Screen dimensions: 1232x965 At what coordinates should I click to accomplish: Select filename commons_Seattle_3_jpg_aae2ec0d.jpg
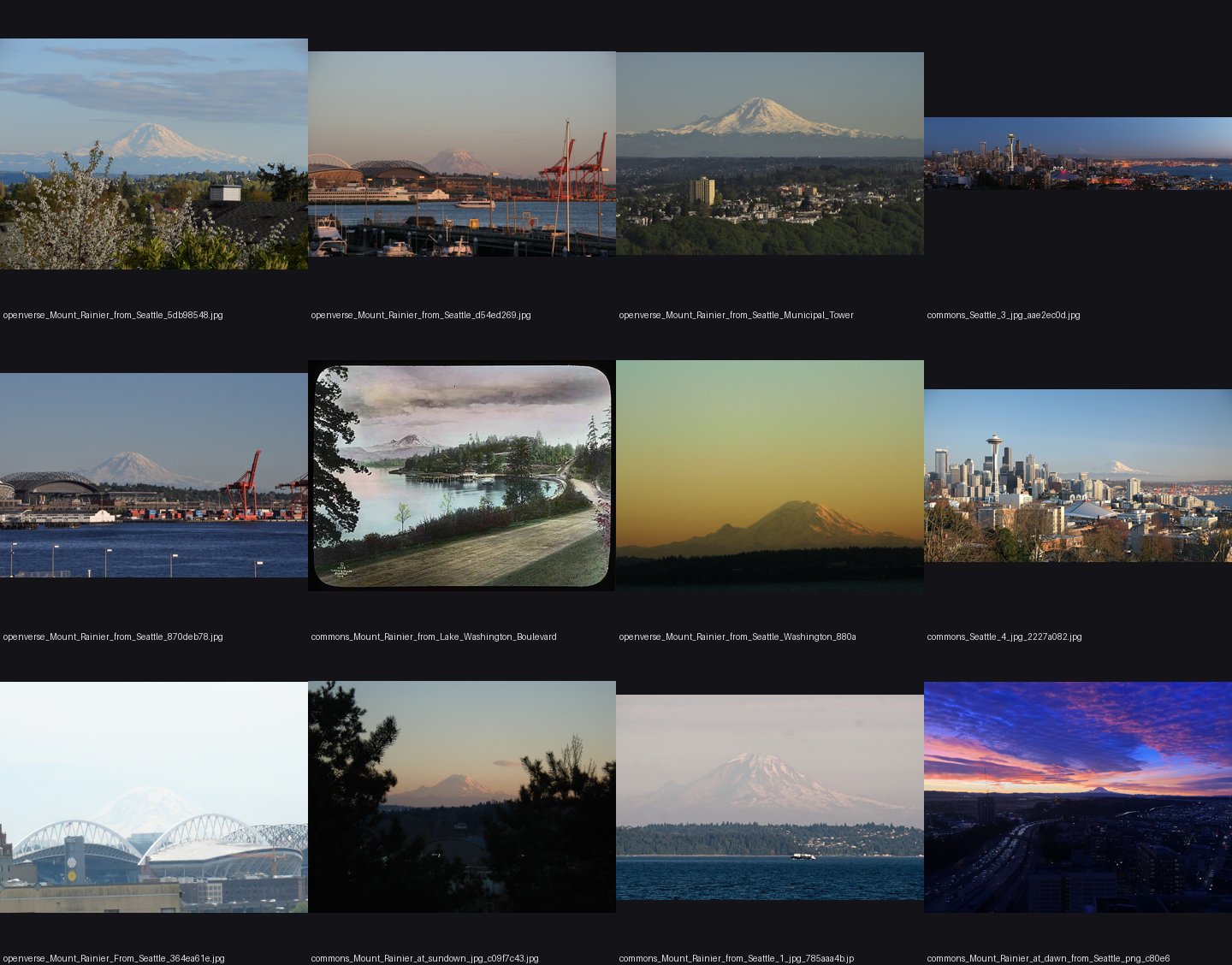coord(1004,316)
